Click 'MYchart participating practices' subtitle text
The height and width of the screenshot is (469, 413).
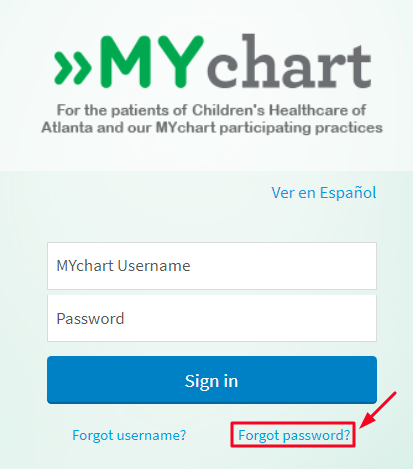[269, 128]
